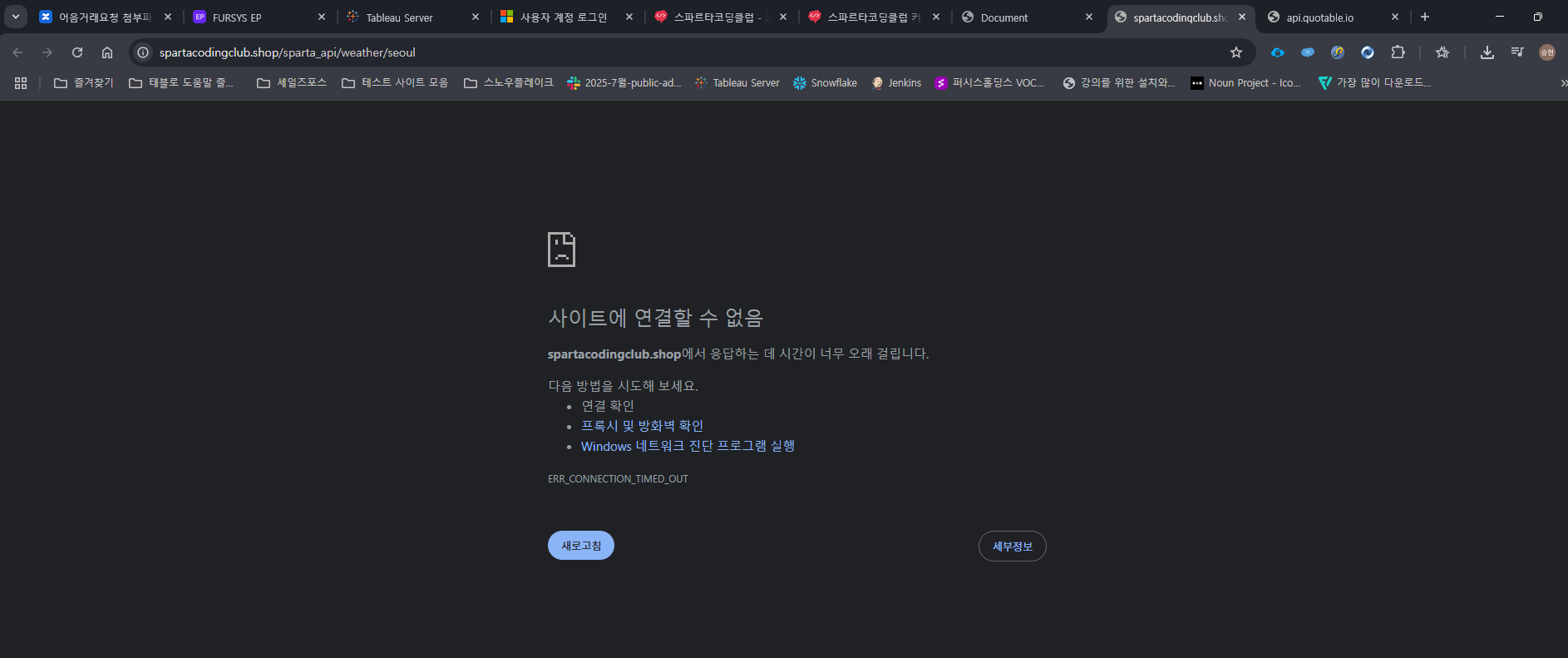View site information icon in the address bar
1568x658 pixels.
click(x=143, y=52)
